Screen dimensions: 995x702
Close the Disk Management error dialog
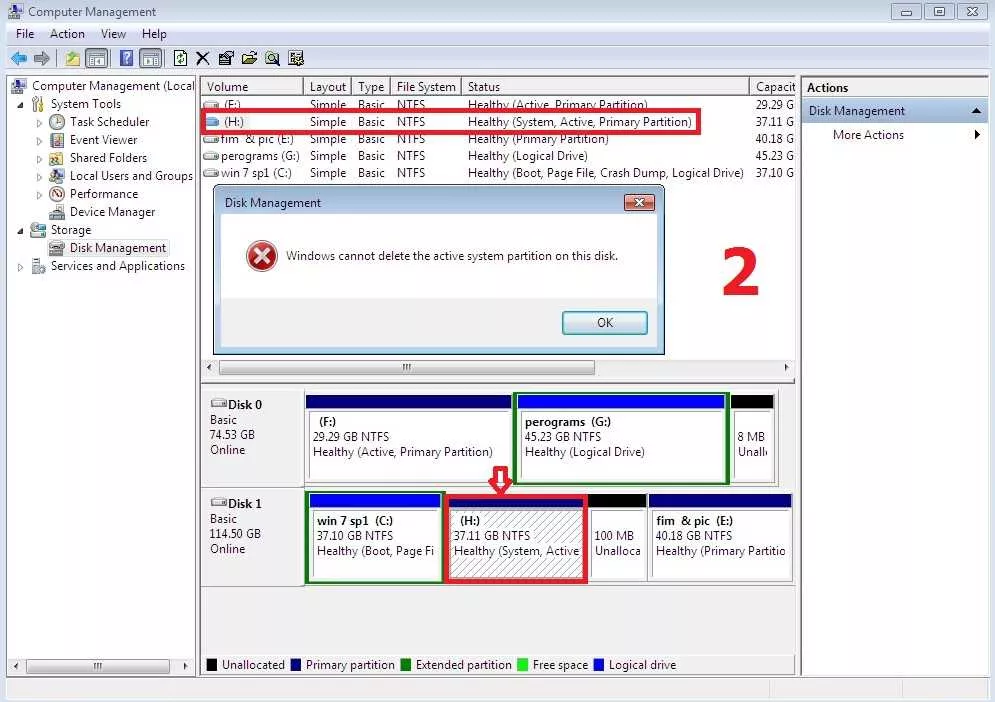point(639,202)
